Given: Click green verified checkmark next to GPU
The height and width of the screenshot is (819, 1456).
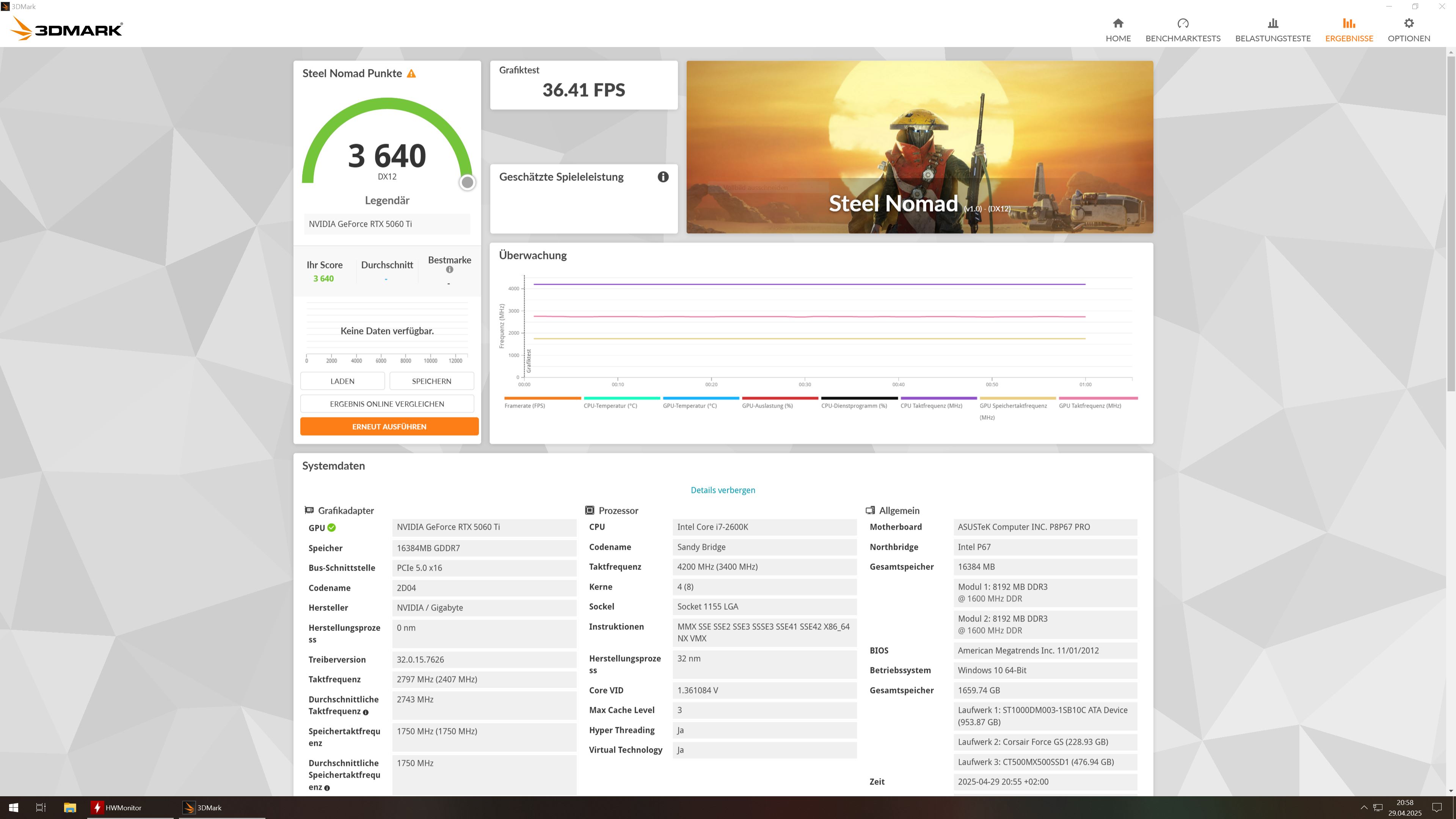Looking at the screenshot, I should point(332,527).
